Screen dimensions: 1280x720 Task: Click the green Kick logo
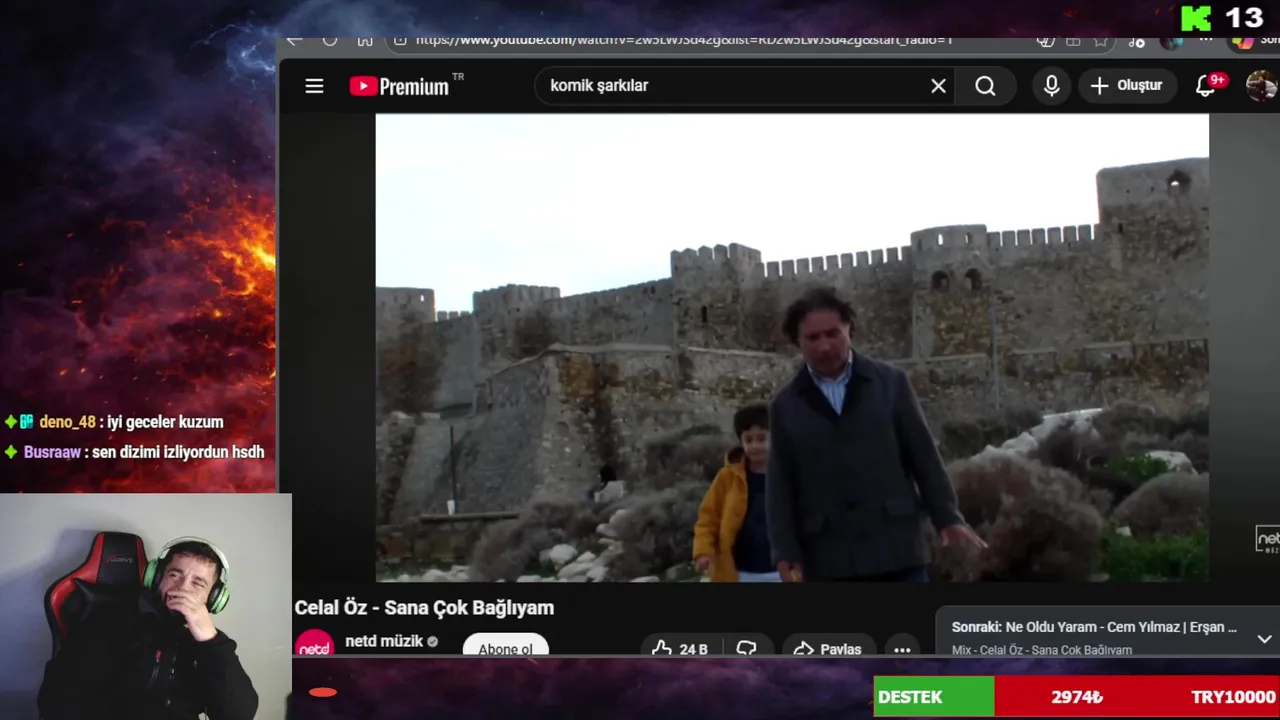1195,18
